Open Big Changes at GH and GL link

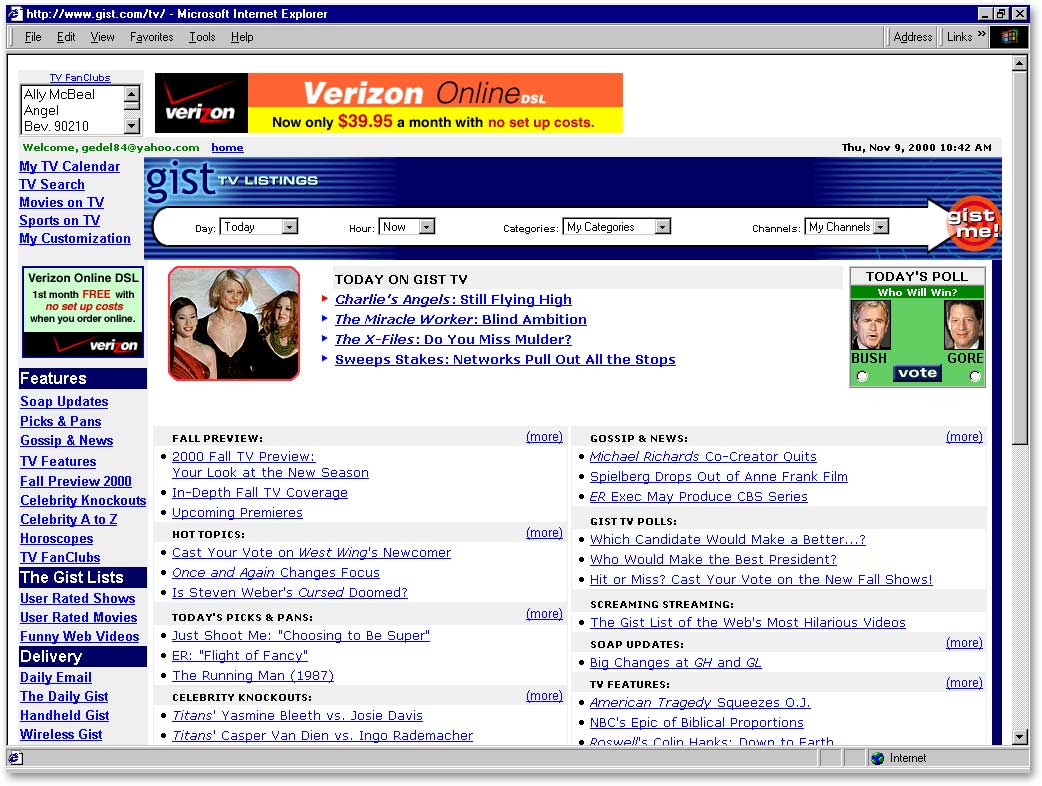pos(675,662)
